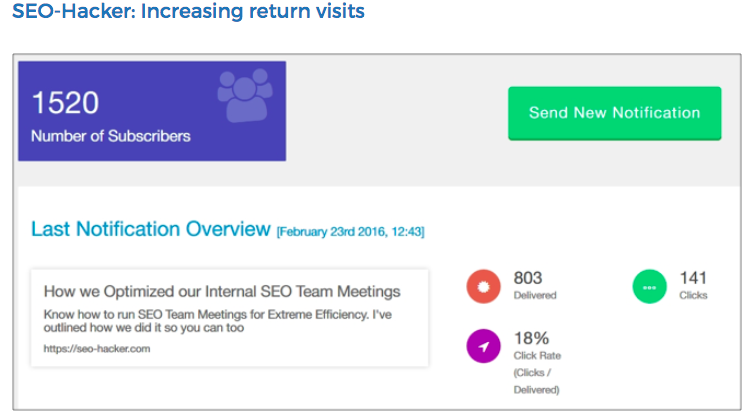Click the Number of Subscribers label
This screenshot has height=412, width=746.
[110, 136]
